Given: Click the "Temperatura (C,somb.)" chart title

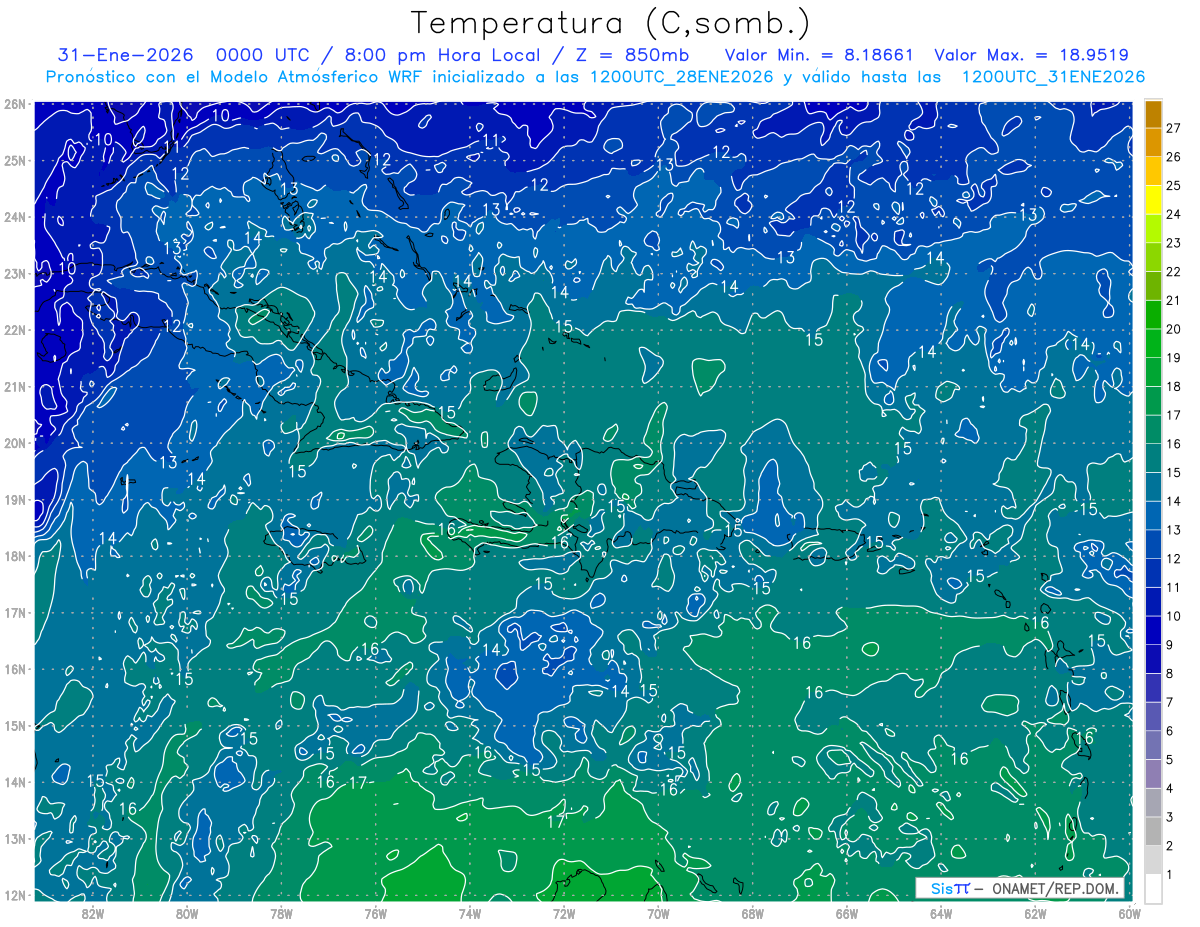Looking at the screenshot, I should pos(611,23).
